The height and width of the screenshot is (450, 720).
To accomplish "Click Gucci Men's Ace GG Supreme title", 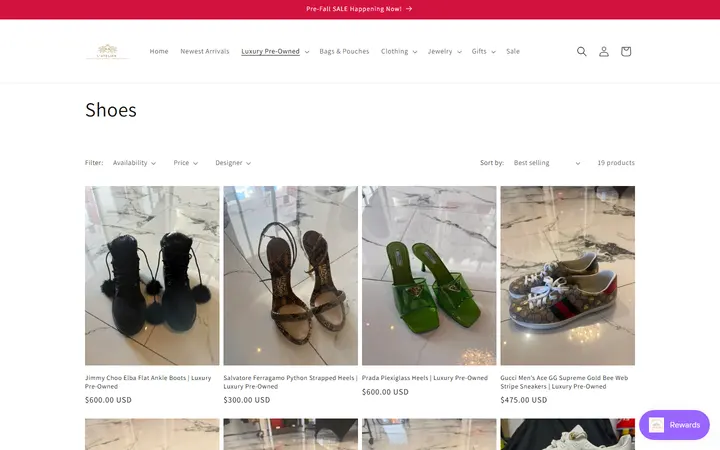I will [564, 382].
